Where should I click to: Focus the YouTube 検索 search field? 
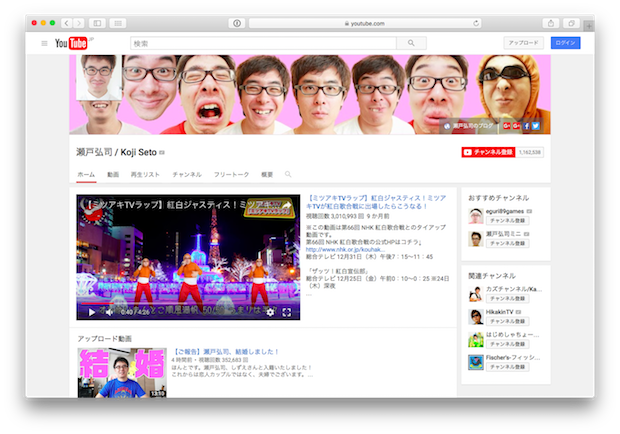pos(263,43)
